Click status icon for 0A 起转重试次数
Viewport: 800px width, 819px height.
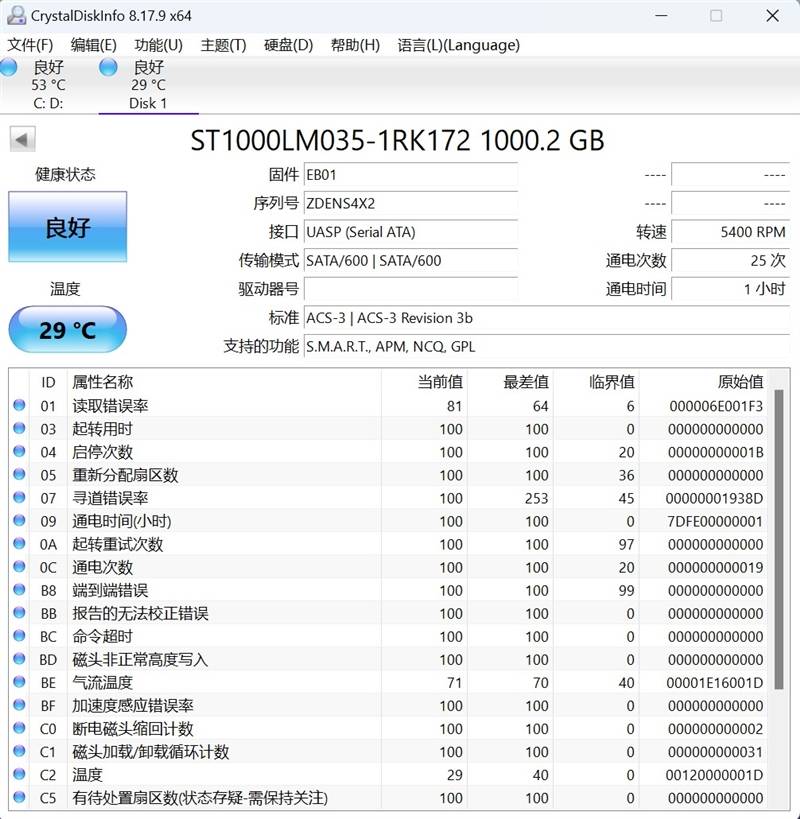pos(19,543)
